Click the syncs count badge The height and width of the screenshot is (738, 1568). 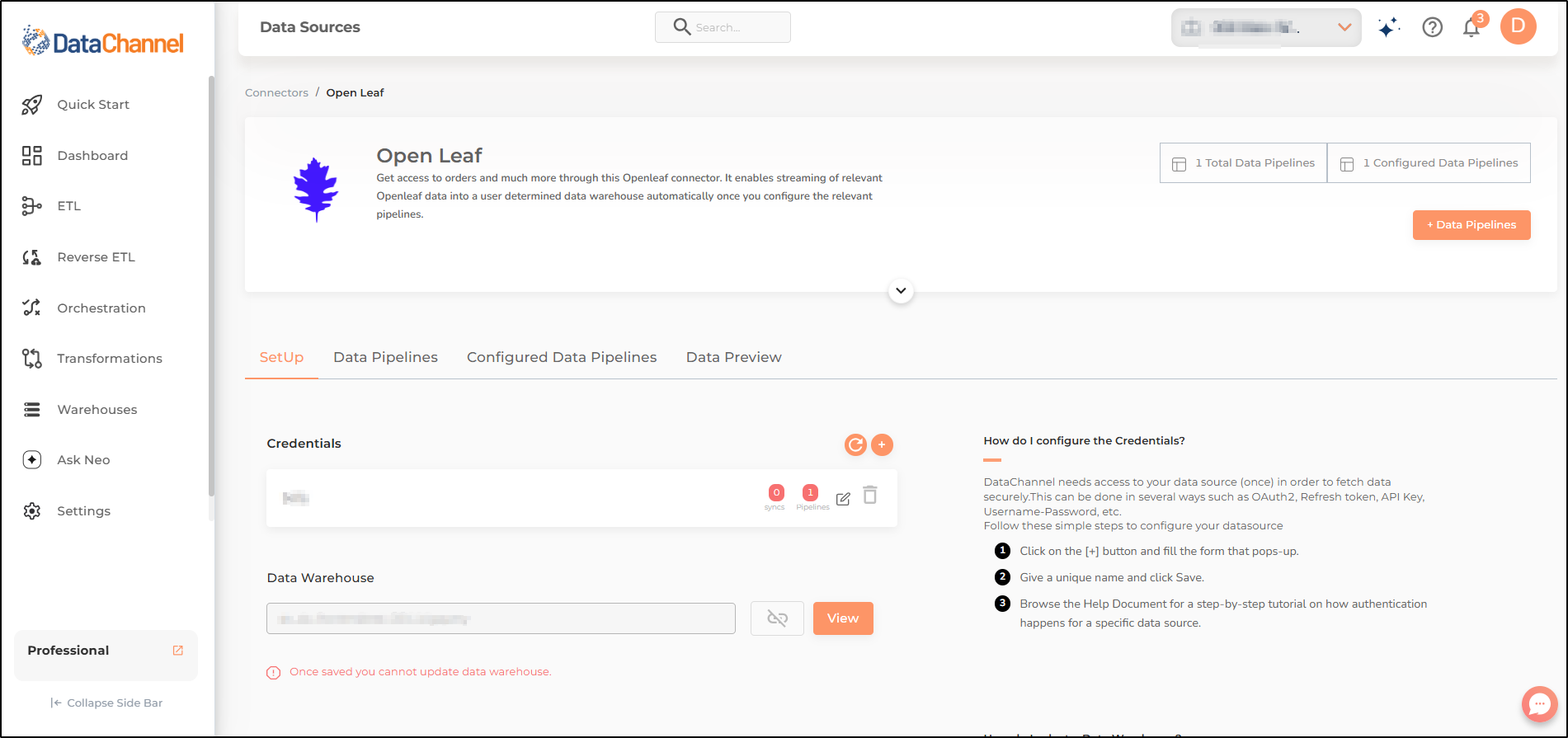click(x=776, y=493)
